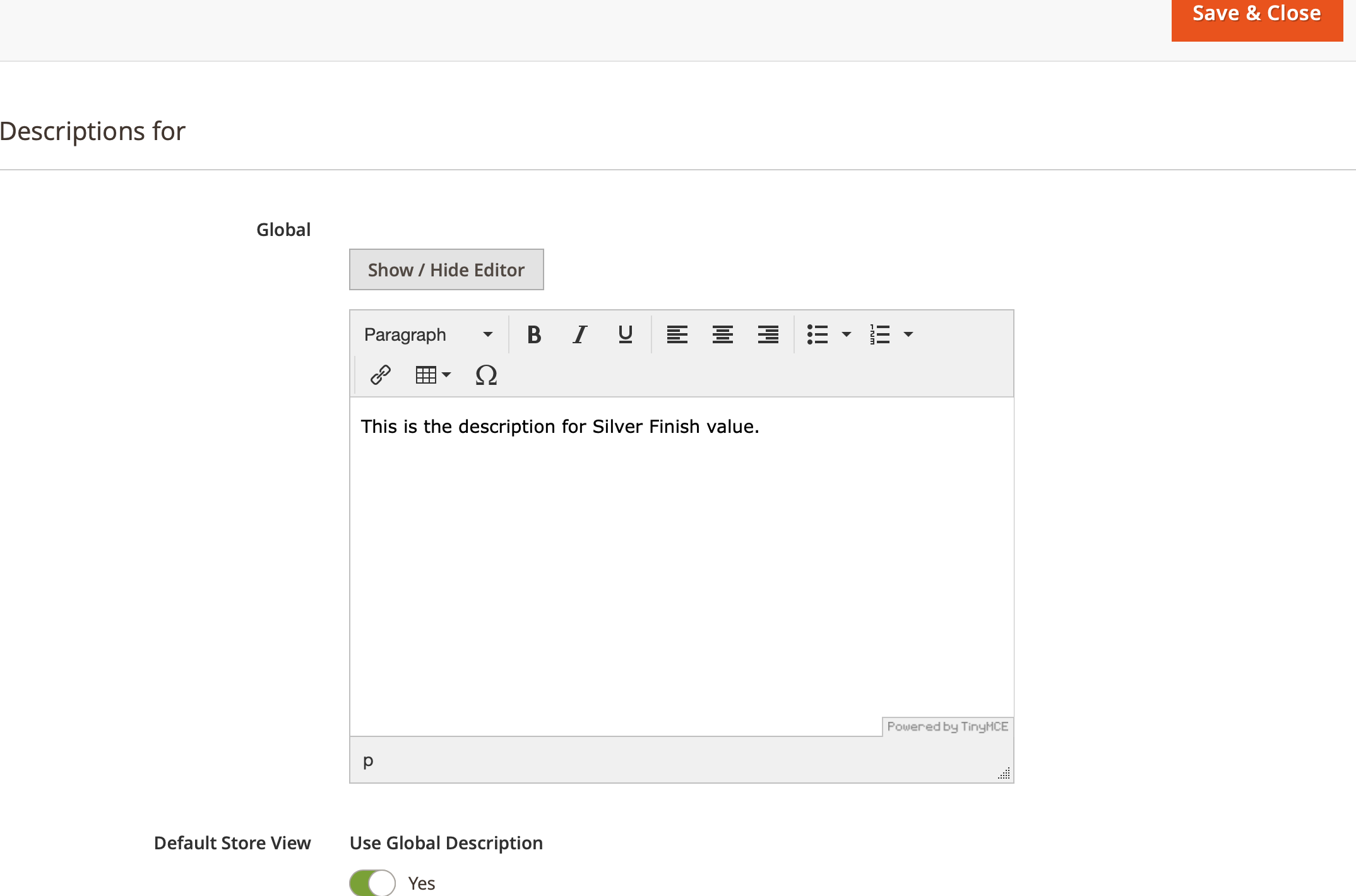This screenshot has height=896, width=1356.
Task: Click the Default Store View label
Action: (232, 843)
